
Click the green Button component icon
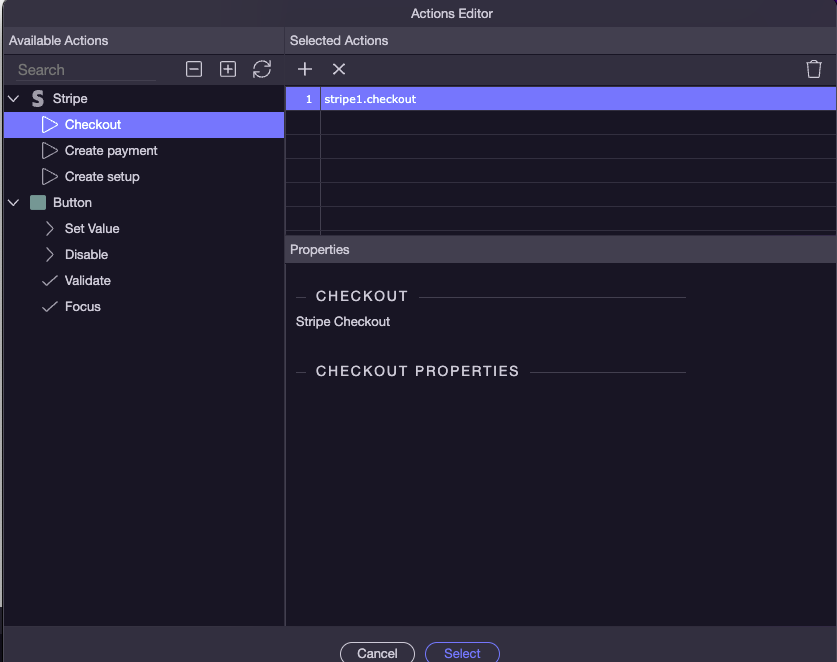click(38, 202)
